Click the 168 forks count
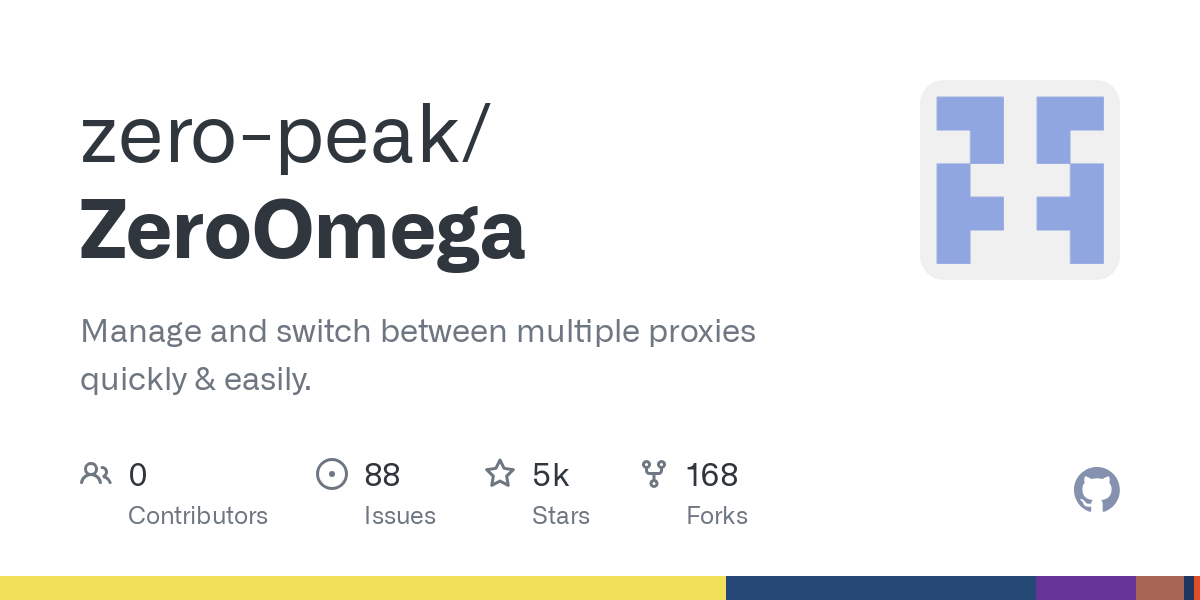1200x600 pixels. (712, 475)
